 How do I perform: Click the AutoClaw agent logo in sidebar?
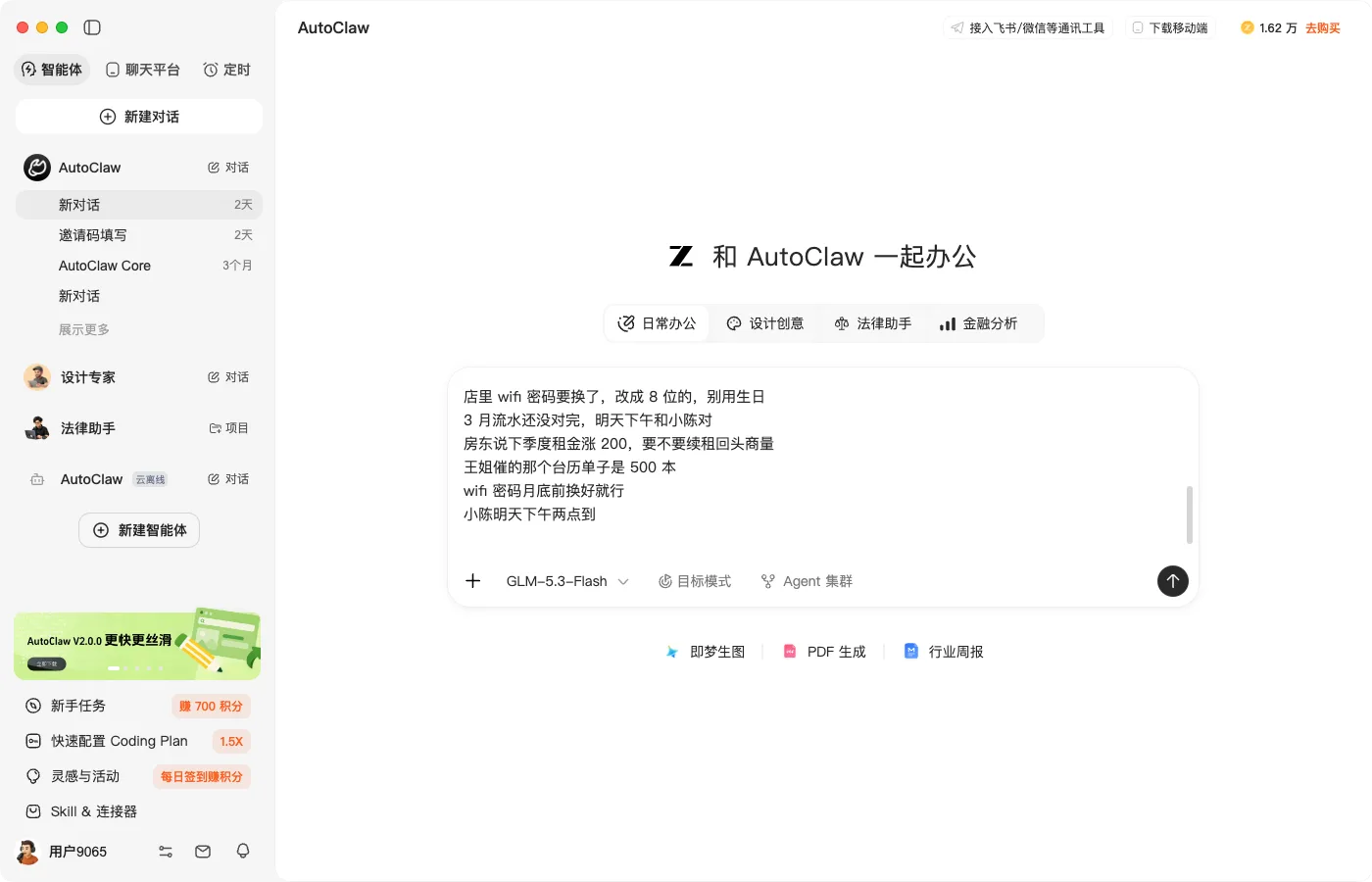pyautogui.click(x=37, y=168)
